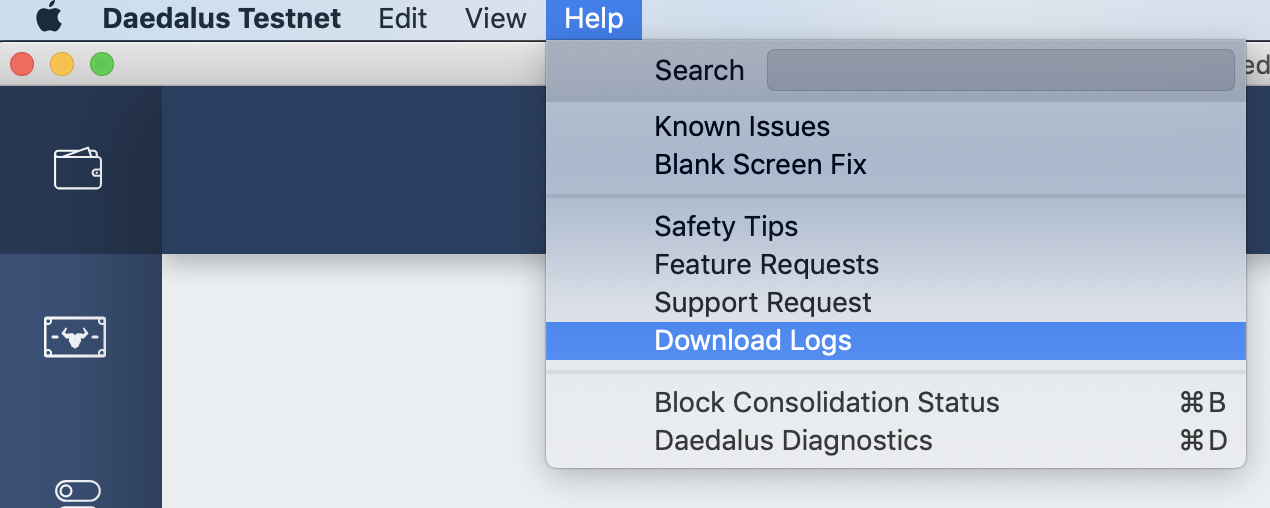The height and width of the screenshot is (508, 1270).
Task: Click the bull certificate sidebar icon
Action: [76, 337]
